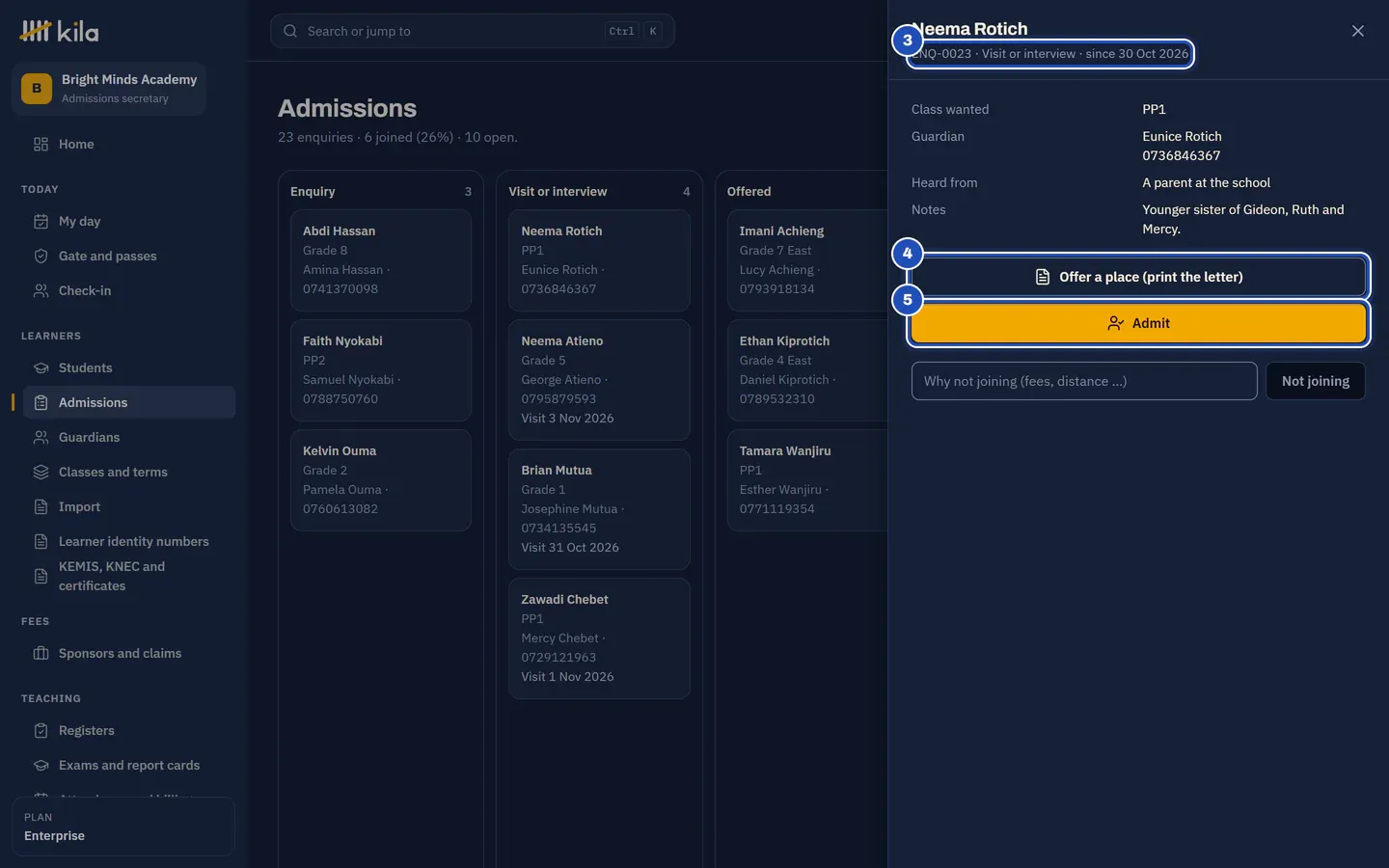Viewport: 1389px width, 868px height.
Task: Click the Learner identity numbers icon
Action: pyautogui.click(x=41, y=541)
